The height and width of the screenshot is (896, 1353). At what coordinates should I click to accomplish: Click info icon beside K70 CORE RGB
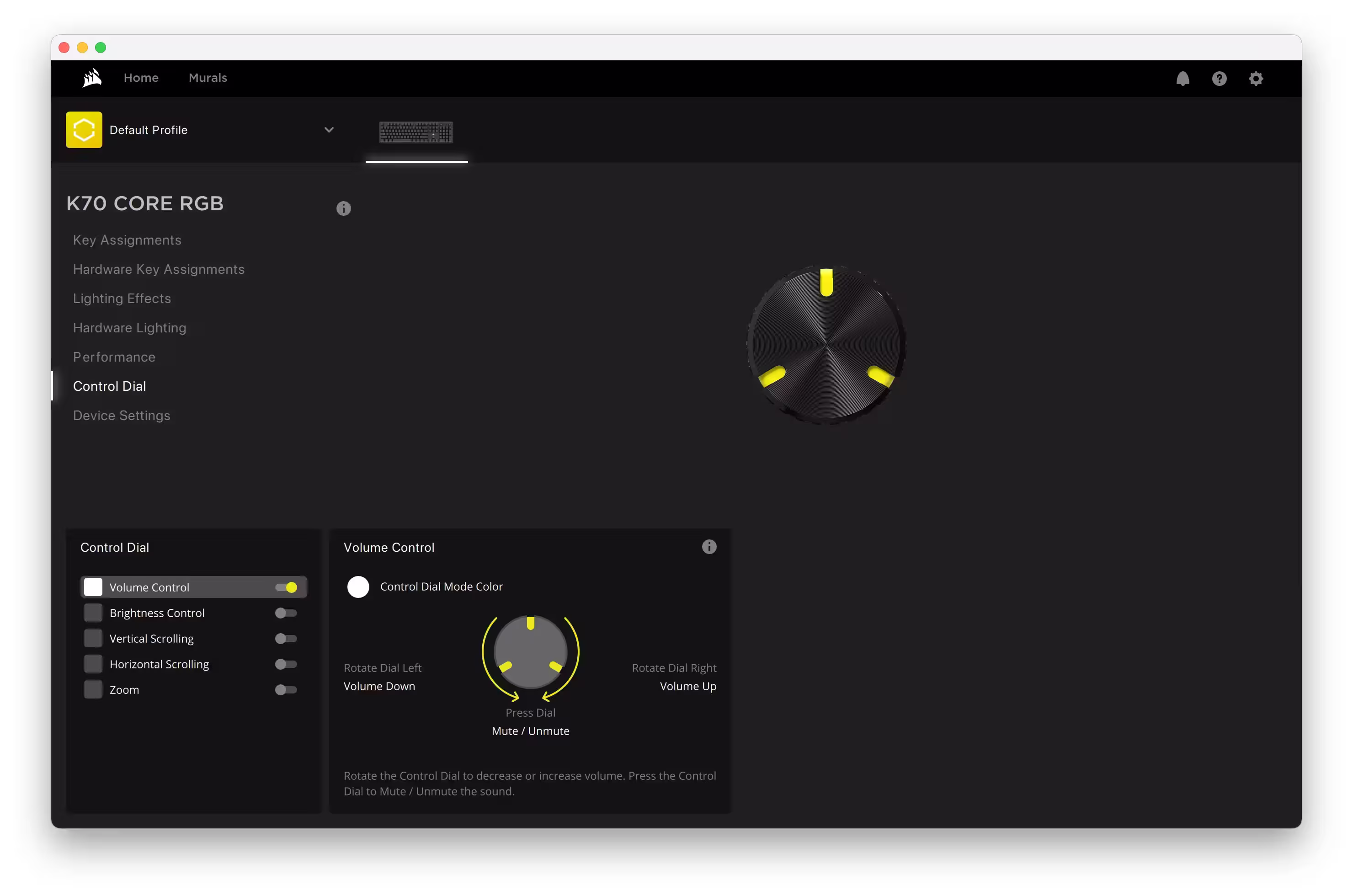pyautogui.click(x=343, y=208)
